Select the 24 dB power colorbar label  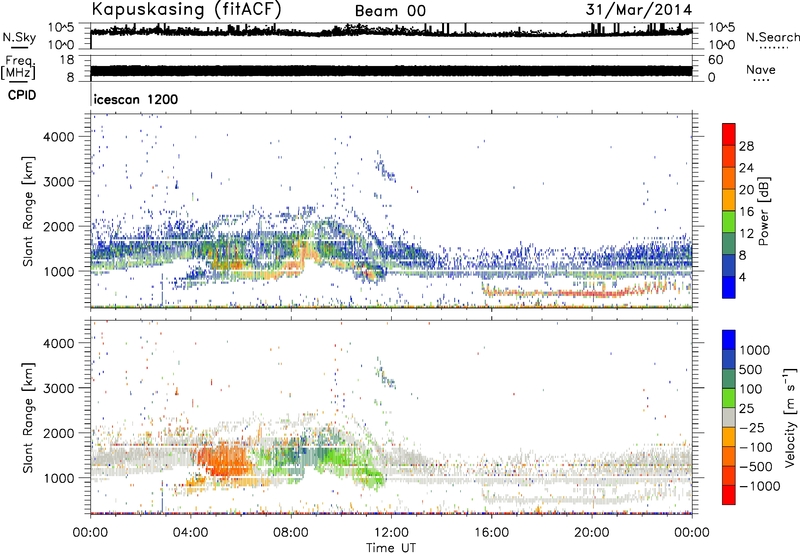tap(746, 168)
